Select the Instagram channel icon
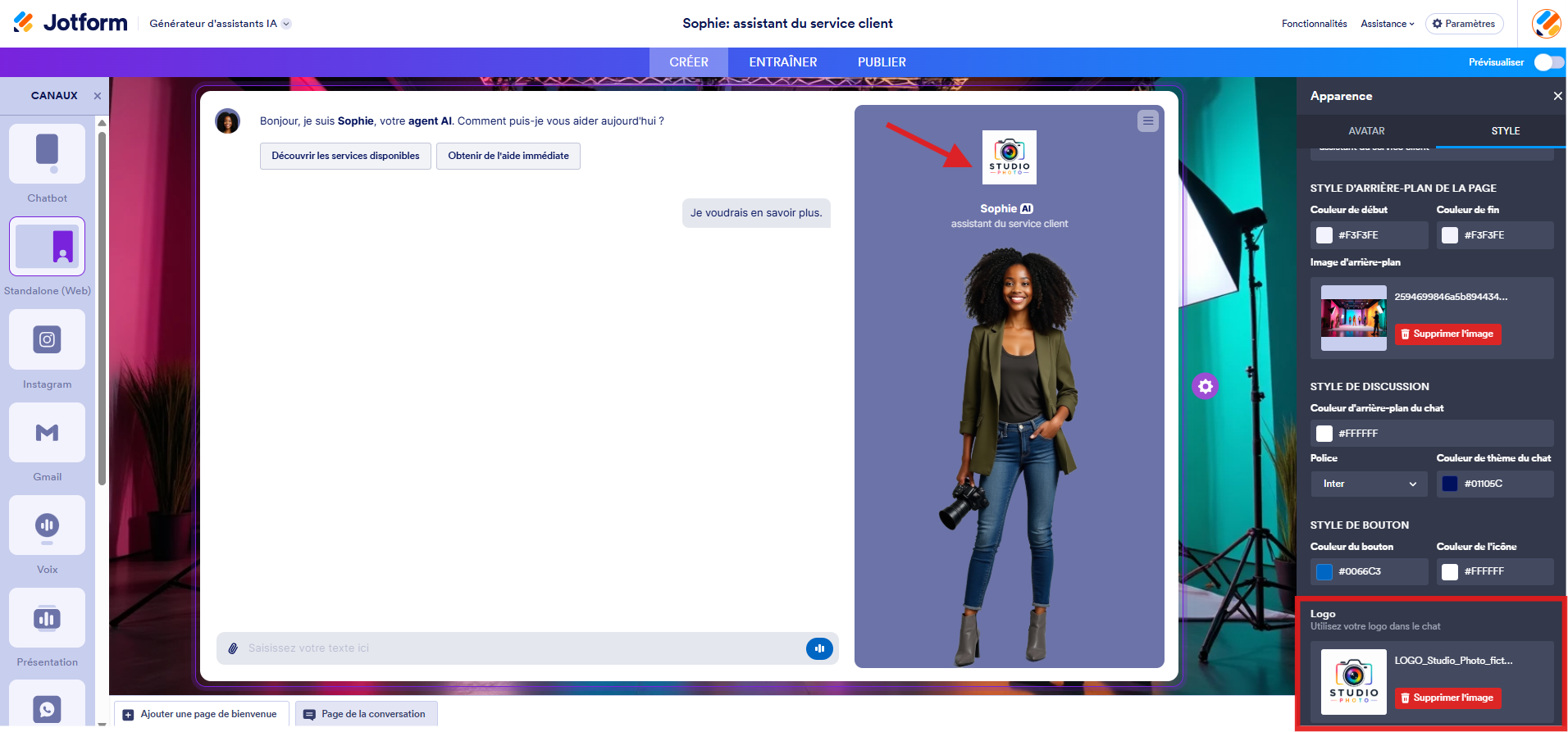 pos(47,339)
